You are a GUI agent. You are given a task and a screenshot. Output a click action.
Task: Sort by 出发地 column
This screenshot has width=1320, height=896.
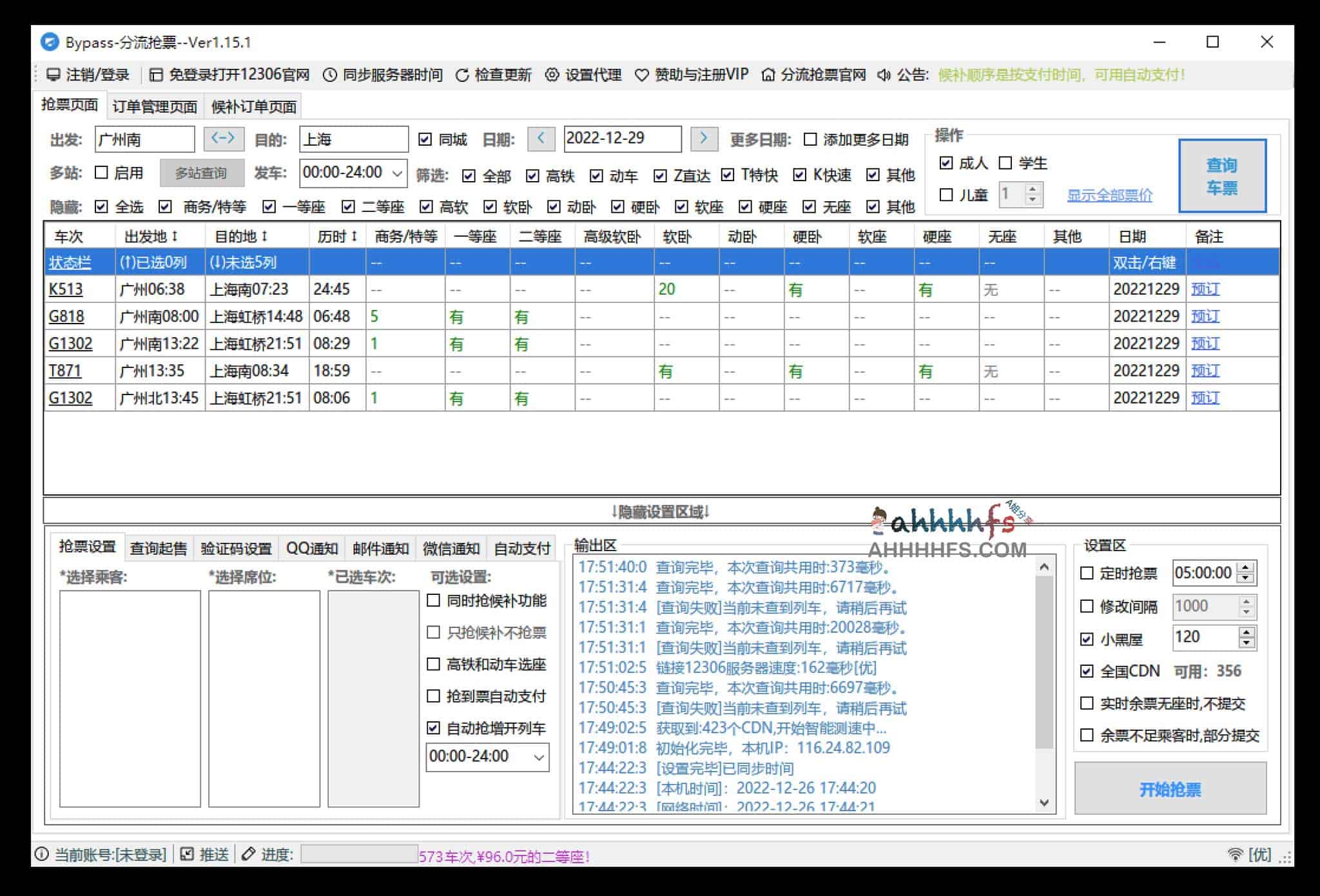(175, 237)
